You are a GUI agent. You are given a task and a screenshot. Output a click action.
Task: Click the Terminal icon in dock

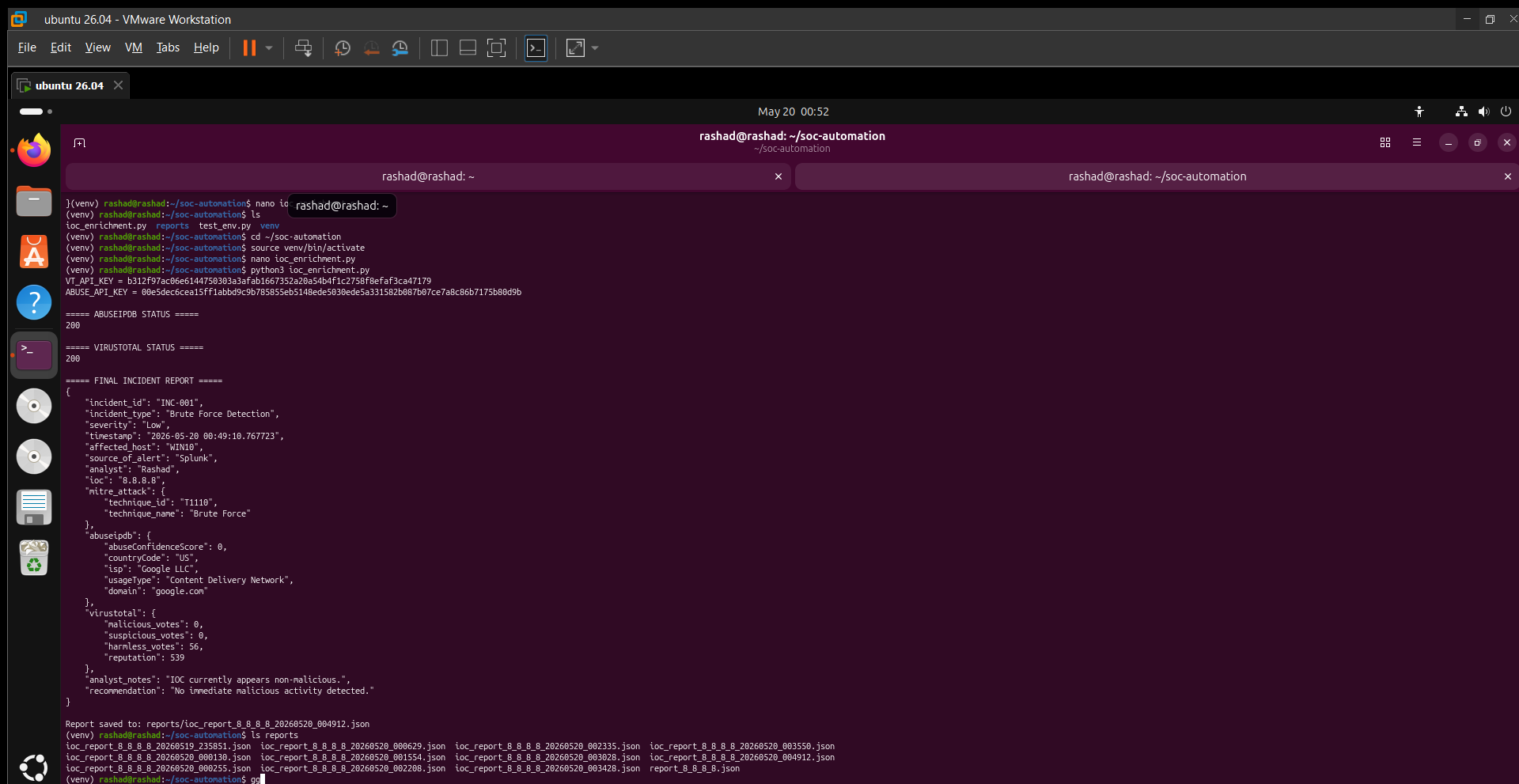[34, 355]
